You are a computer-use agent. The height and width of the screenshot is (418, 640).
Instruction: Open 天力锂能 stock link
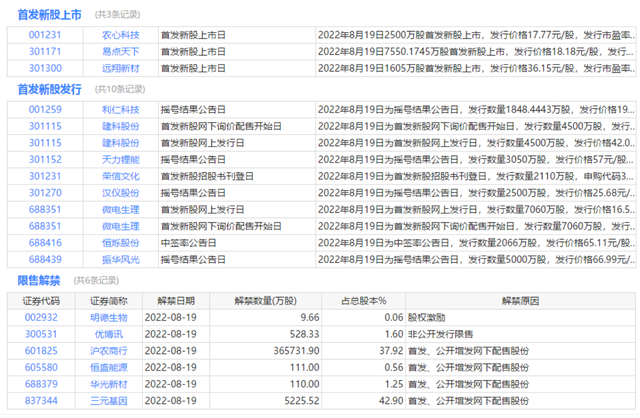[x=120, y=160]
